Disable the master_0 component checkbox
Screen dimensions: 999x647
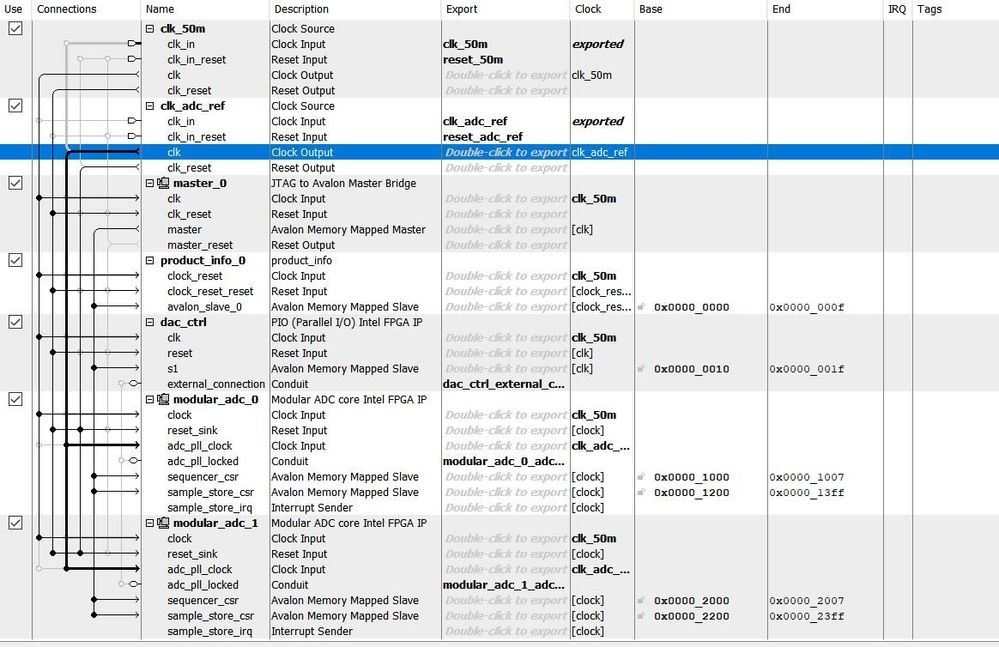pyautogui.click(x=15, y=183)
